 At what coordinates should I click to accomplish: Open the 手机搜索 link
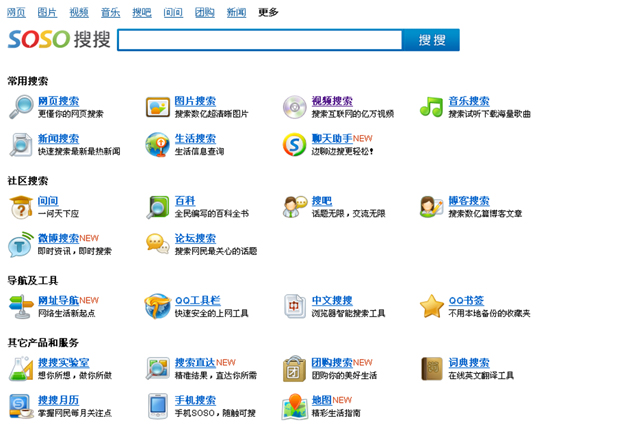(x=195, y=400)
